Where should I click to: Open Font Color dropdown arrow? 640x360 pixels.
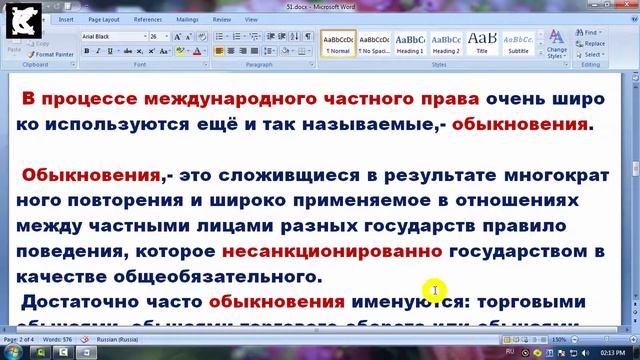click(x=205, y=51)
